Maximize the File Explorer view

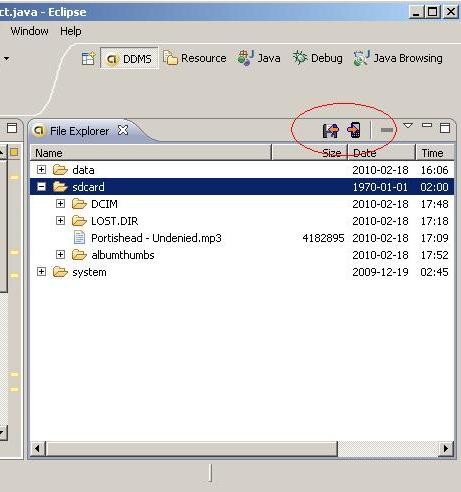tap(445, 128)
